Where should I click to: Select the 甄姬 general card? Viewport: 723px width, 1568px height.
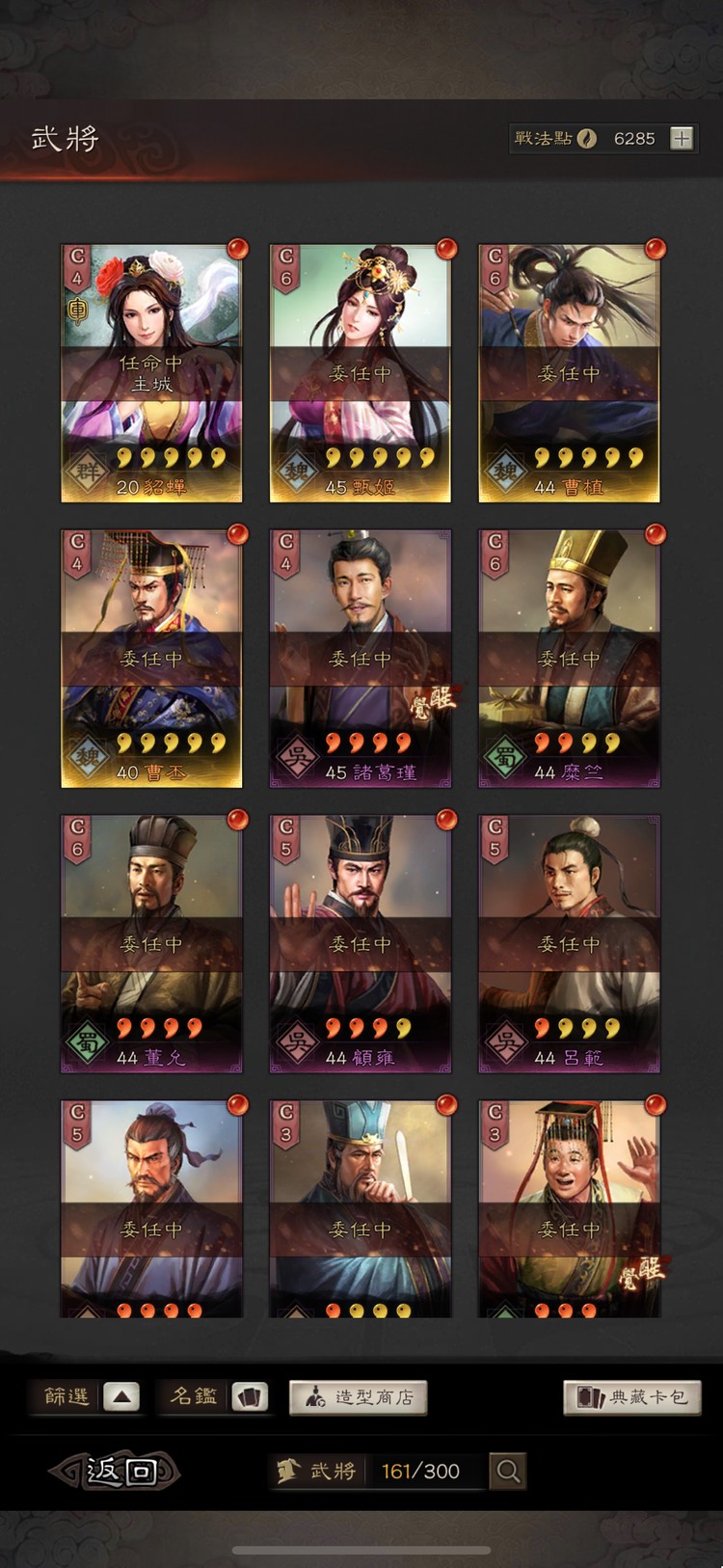(x=360, y=373)
